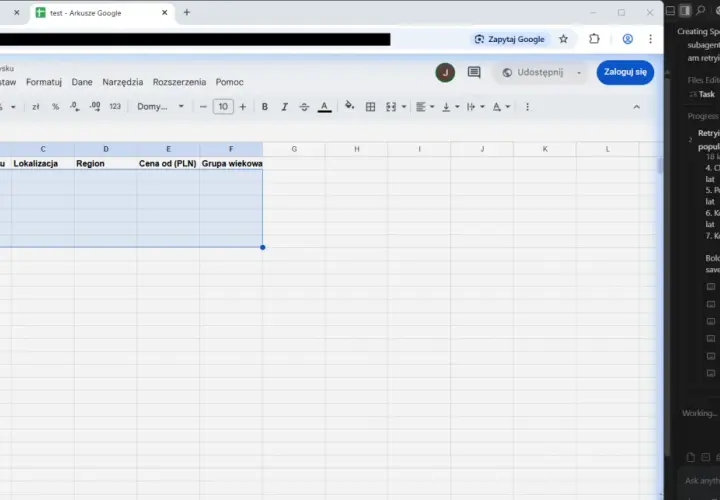The height and width of the screenshot is (500, 720).
Task: Click the Region header cell
Action: point(106,163)
